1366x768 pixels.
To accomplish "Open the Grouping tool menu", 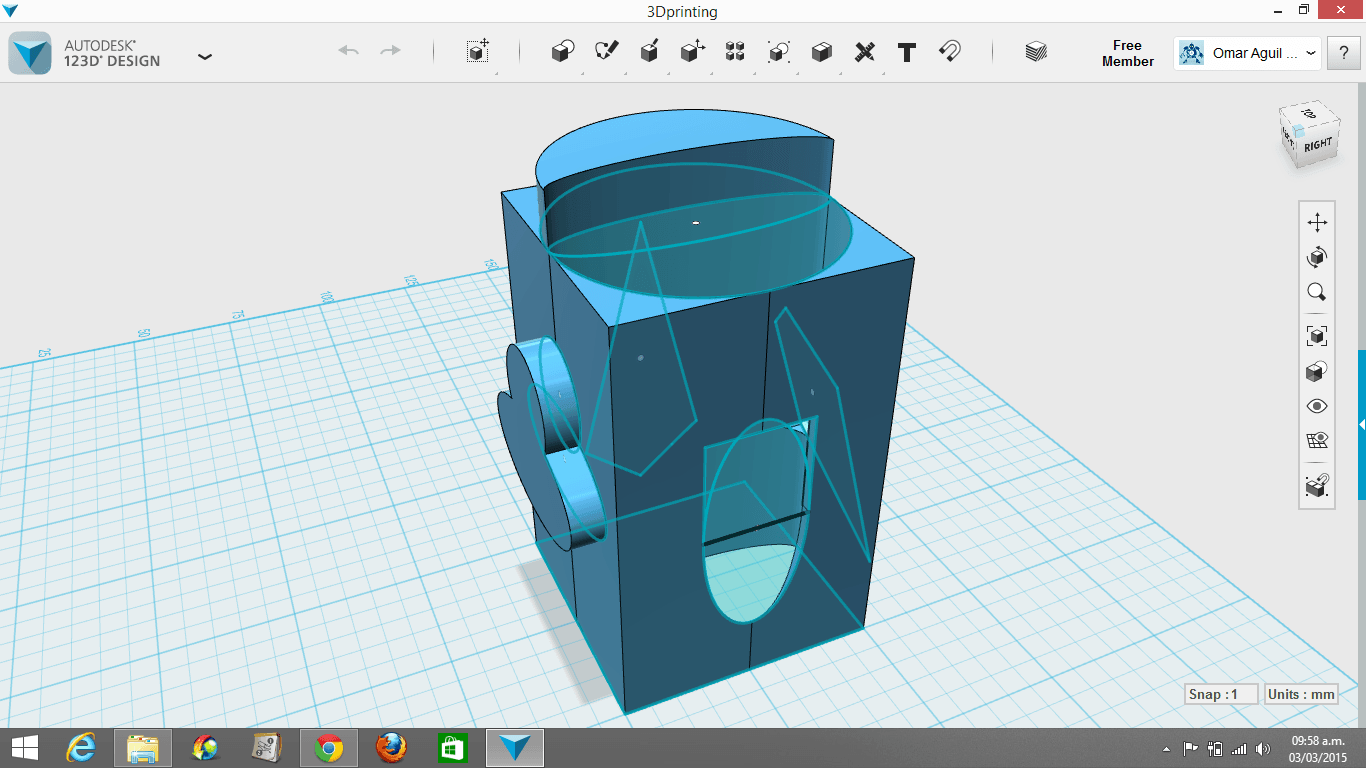I will point(778,52).
